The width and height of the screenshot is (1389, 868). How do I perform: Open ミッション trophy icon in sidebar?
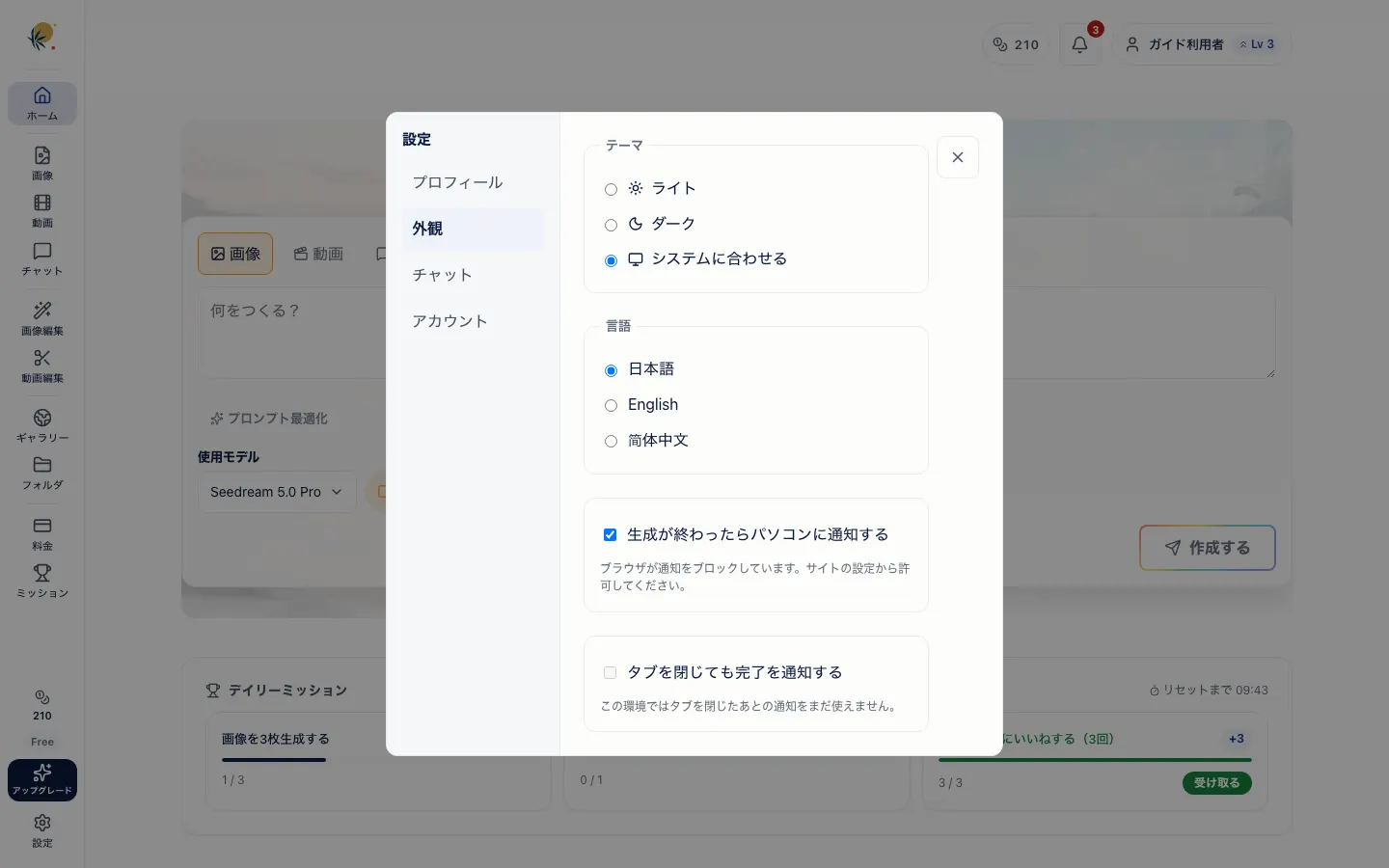tap(42, 582)
